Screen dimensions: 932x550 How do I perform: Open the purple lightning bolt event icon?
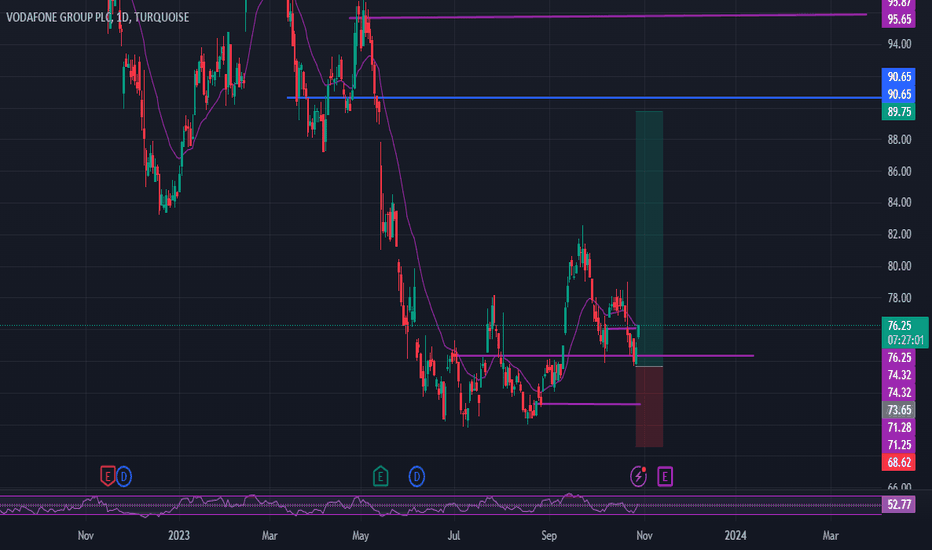pos(638,476)
